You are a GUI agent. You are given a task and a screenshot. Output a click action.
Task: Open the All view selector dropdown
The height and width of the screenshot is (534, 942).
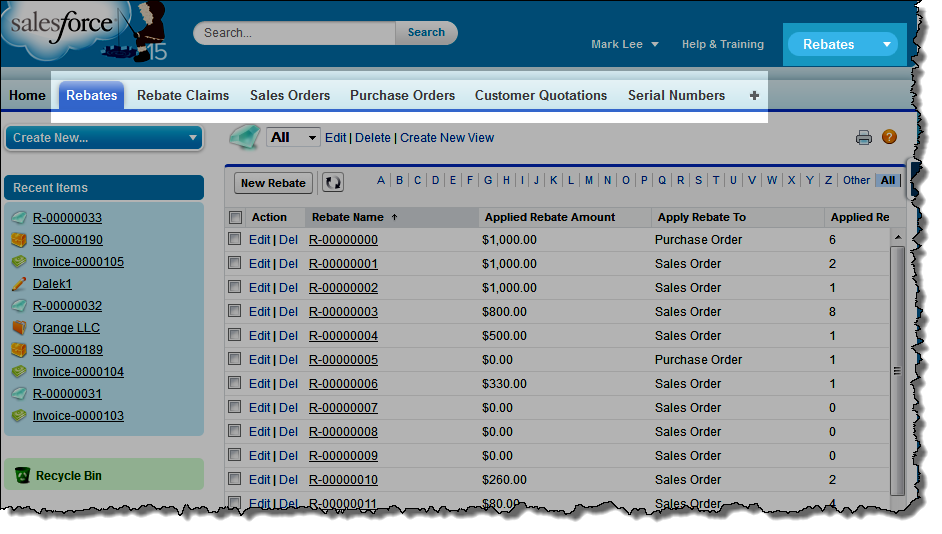click(294, 138)
